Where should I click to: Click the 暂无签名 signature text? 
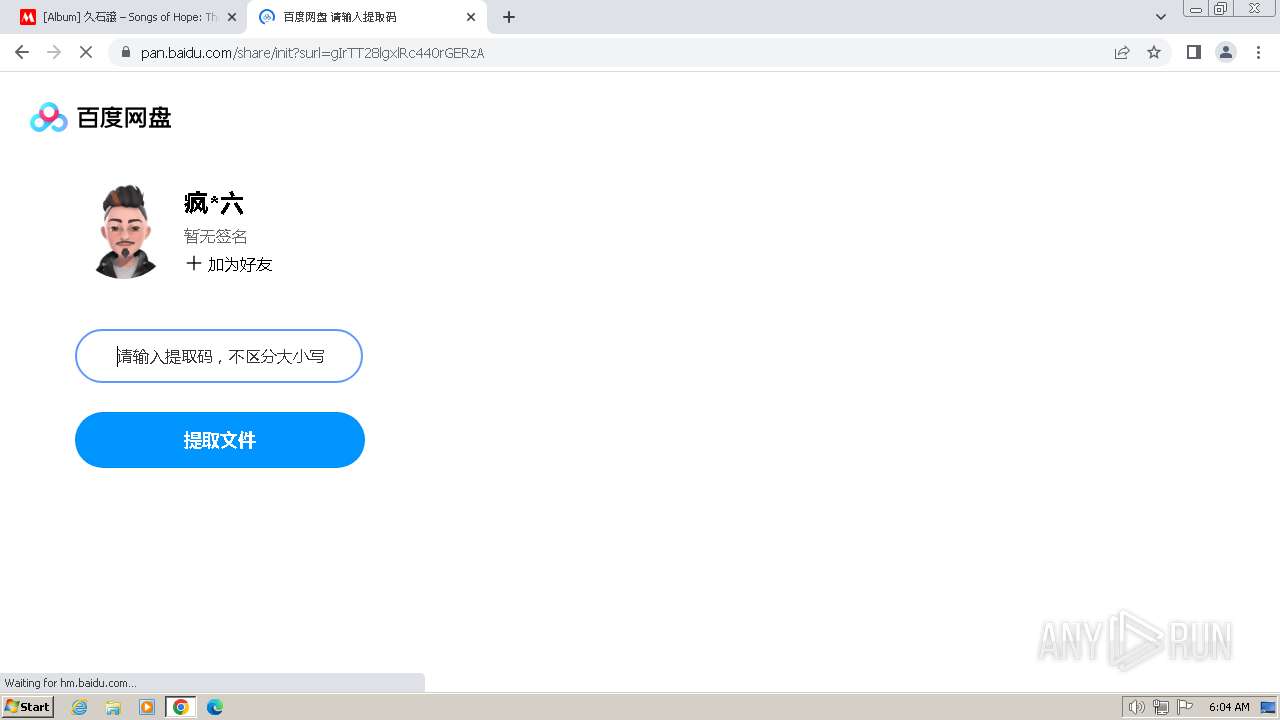[216, 236]
